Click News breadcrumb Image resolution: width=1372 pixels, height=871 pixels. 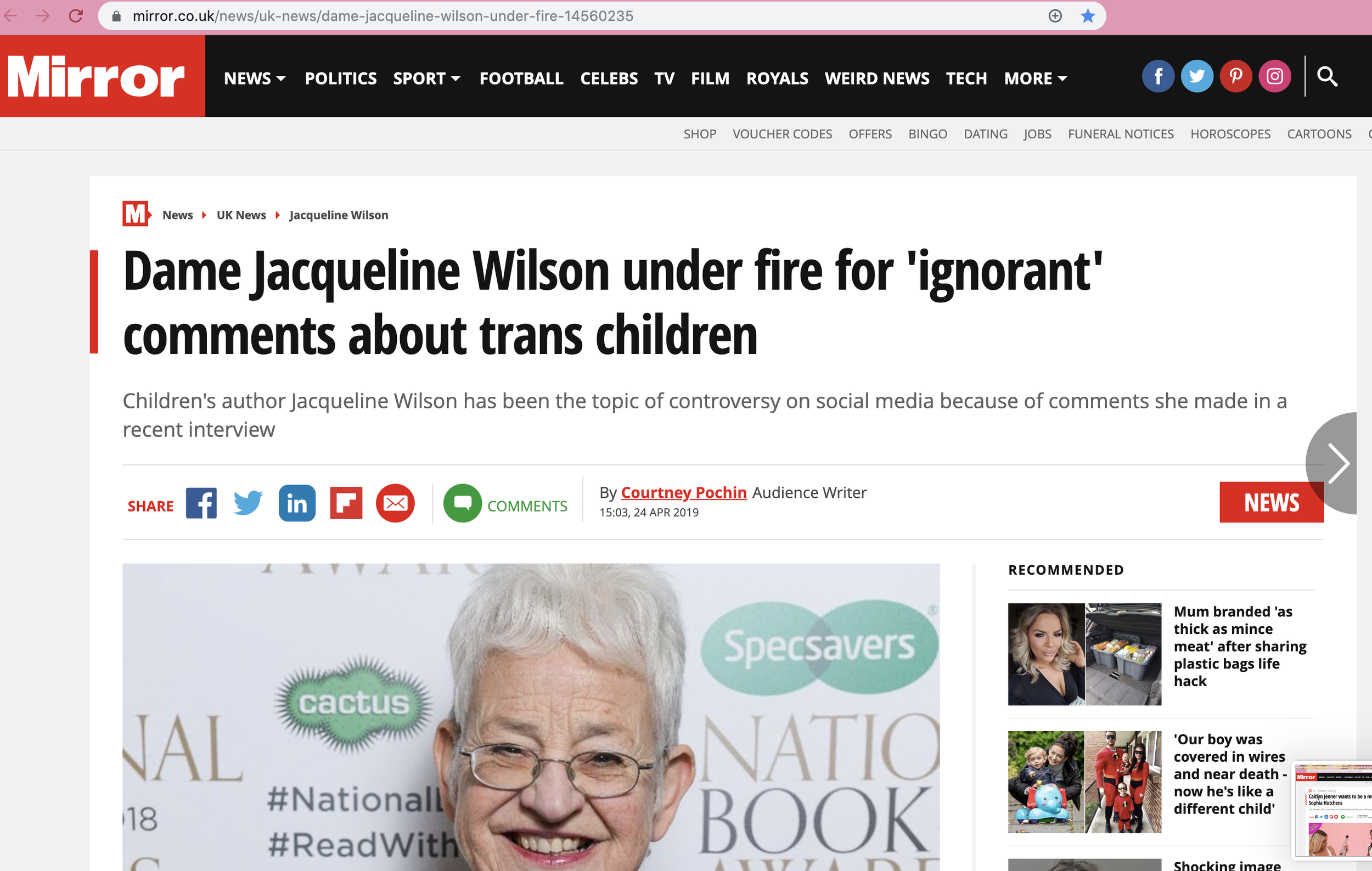pos(178,215)
